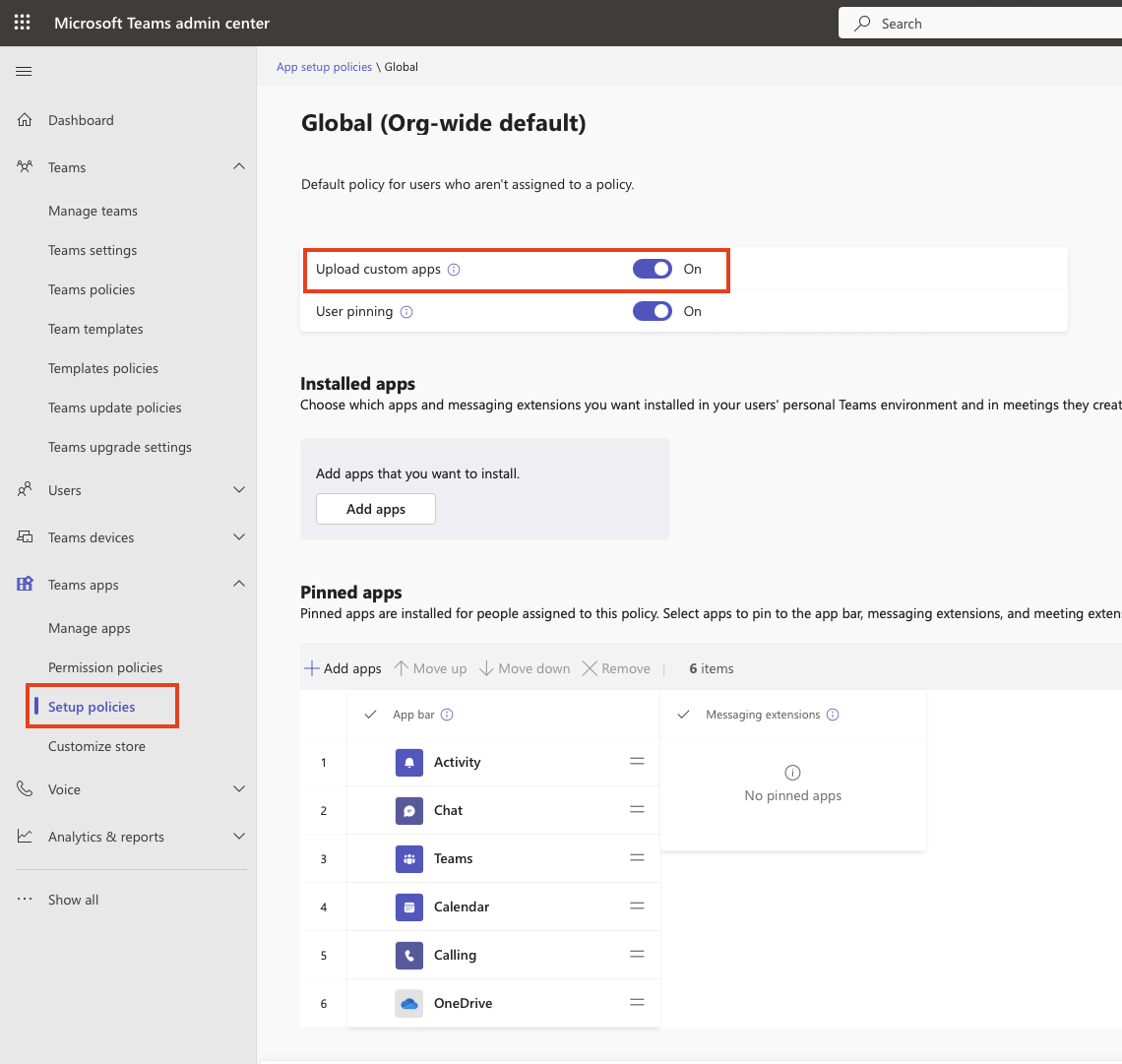Toggle the Messaging extensions column checkmark
The image size is (1122, 1064).
pyautogui.click(x=683, y=715)
